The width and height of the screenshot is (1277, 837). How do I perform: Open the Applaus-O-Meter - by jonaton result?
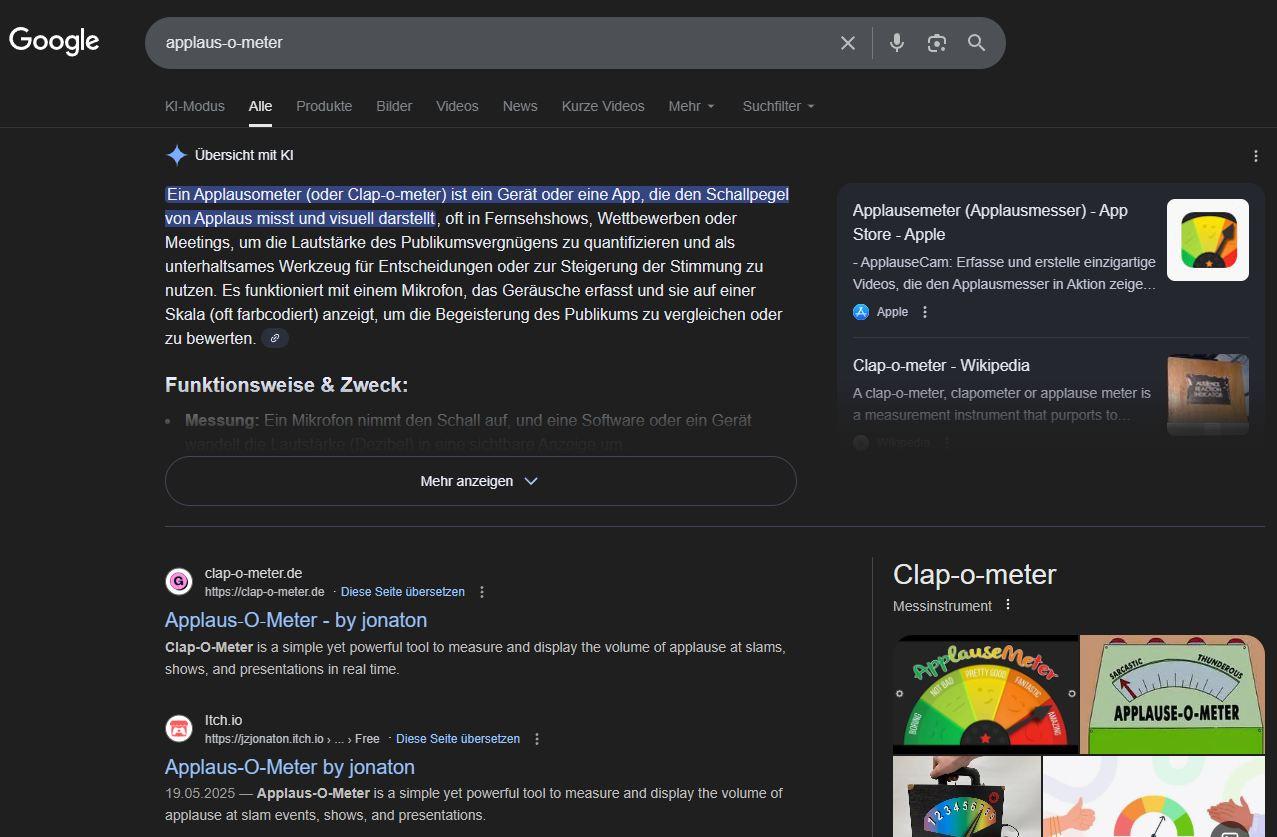click(x=296, y=620)
